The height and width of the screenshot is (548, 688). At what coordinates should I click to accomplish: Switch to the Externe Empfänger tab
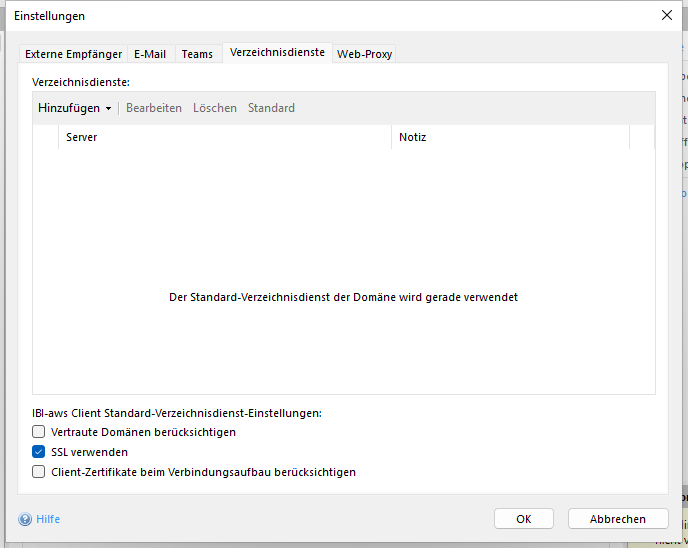click(x=73, y=54)
